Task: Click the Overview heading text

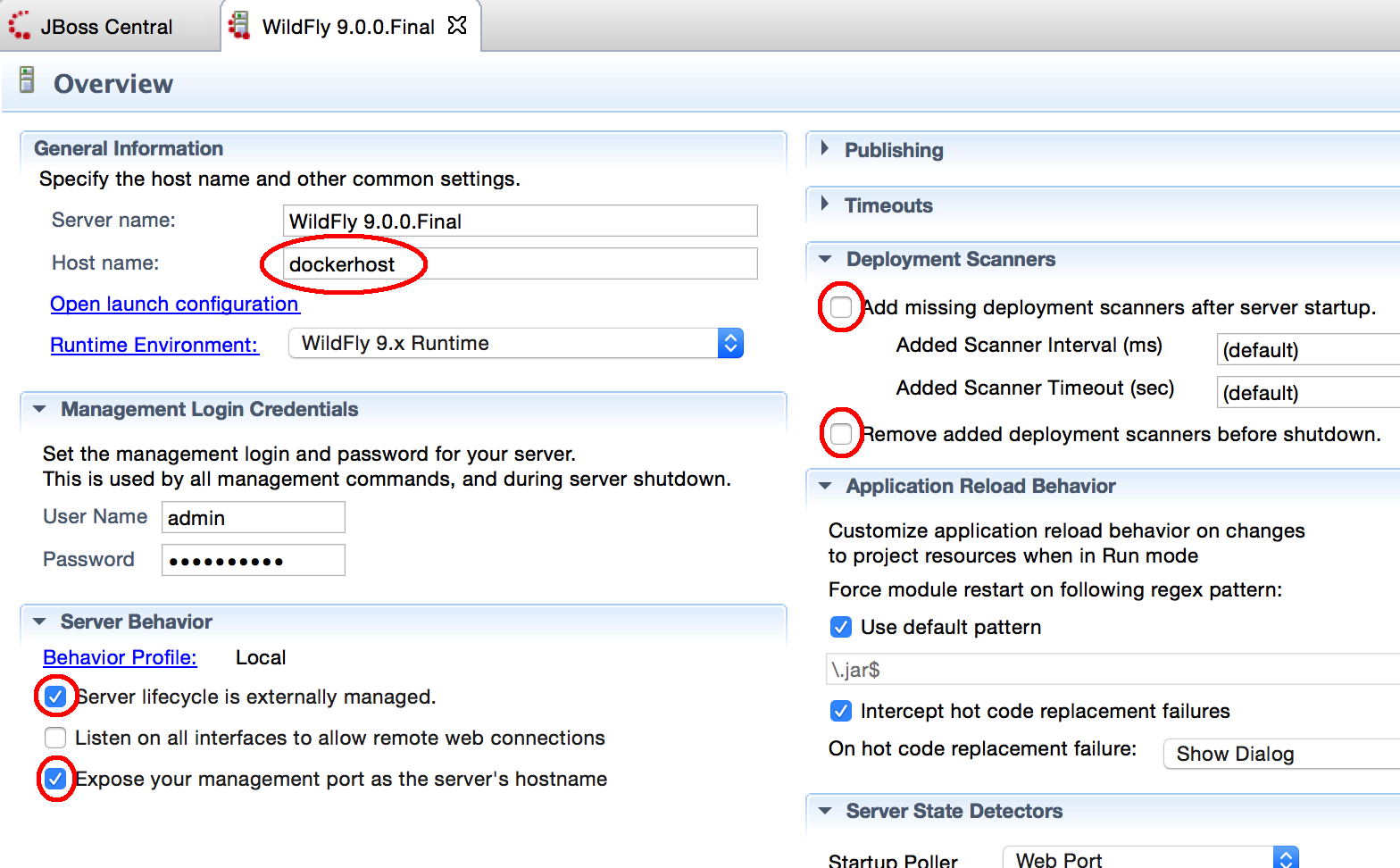Action: pyautogui.click(x=113, y=83)
